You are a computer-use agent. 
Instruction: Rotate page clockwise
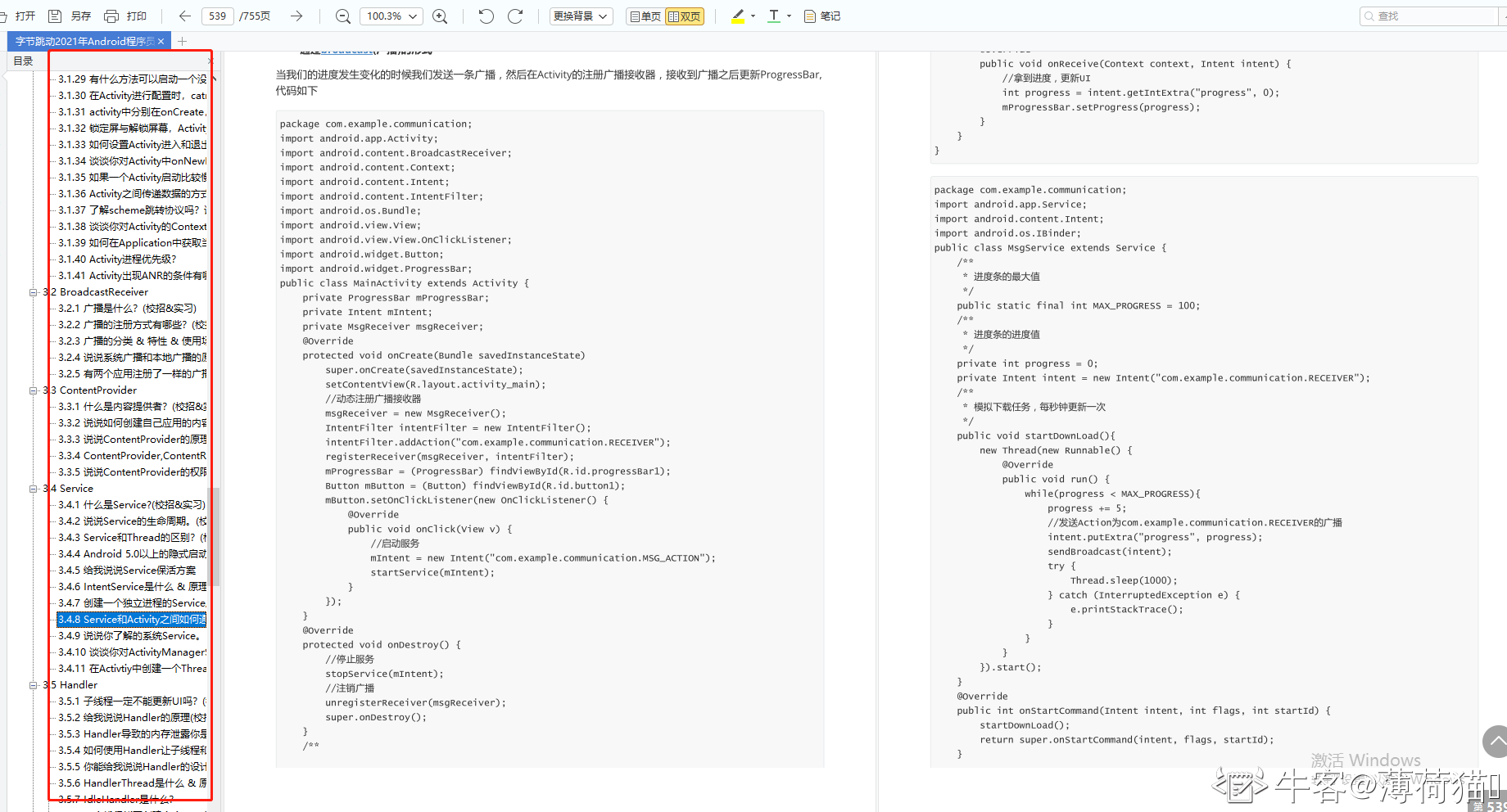(515, 16)
